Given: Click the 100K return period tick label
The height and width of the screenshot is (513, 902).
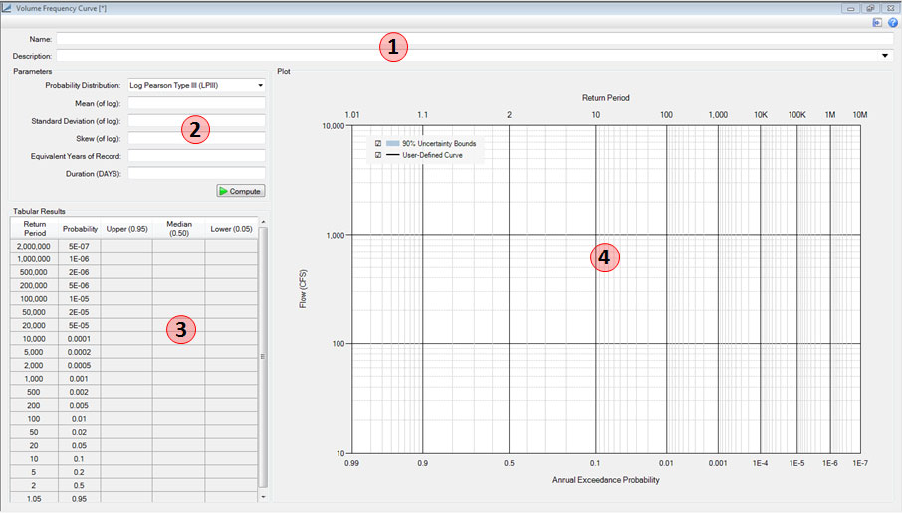Looking at the screenshot, I should coord(797,115).
